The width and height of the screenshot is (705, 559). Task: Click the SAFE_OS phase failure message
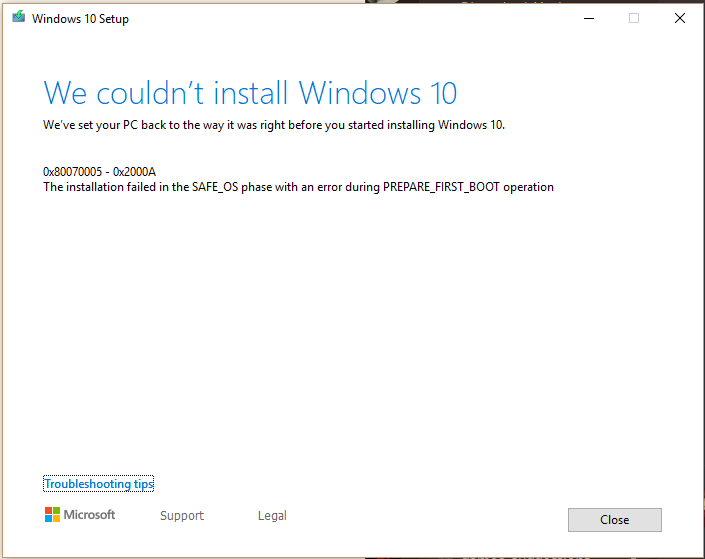(x=298, y=187)
